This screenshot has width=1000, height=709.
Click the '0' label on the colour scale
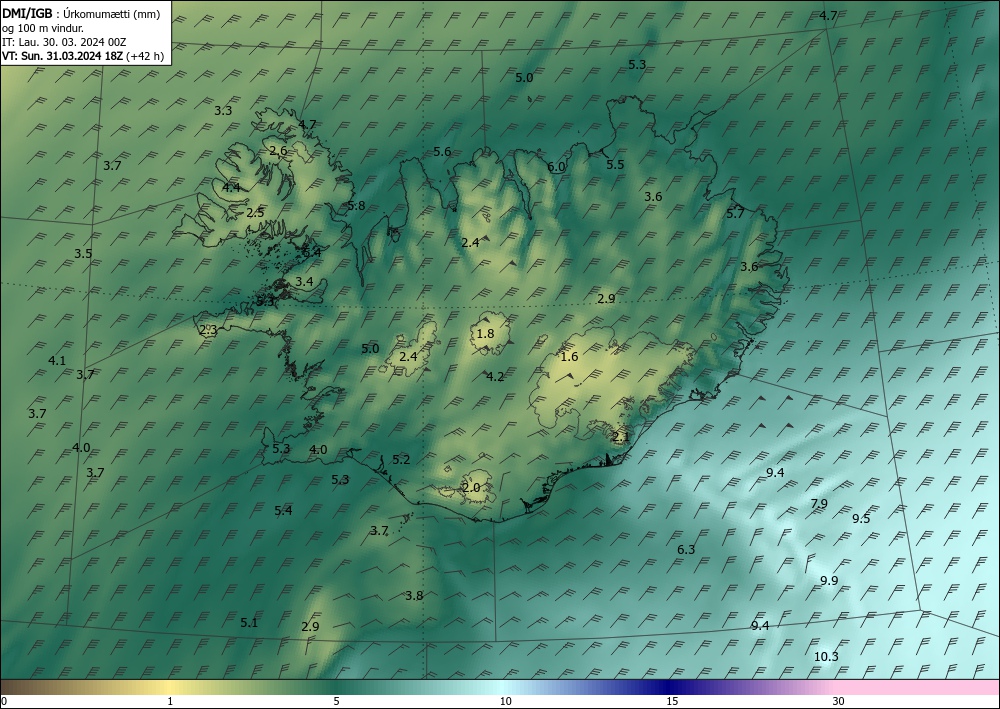tap(4, 701)
